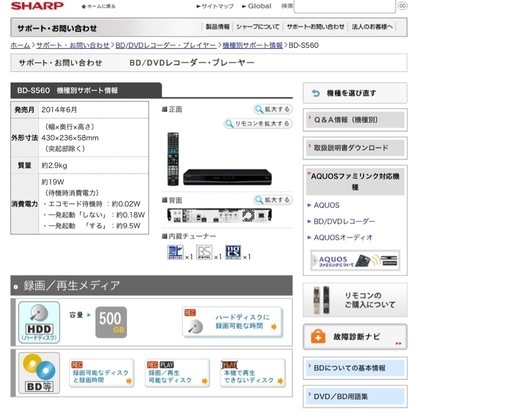Screen dimensions: 512x414
Task: Open the 製品情報 menu item
Action: [217, 27]
